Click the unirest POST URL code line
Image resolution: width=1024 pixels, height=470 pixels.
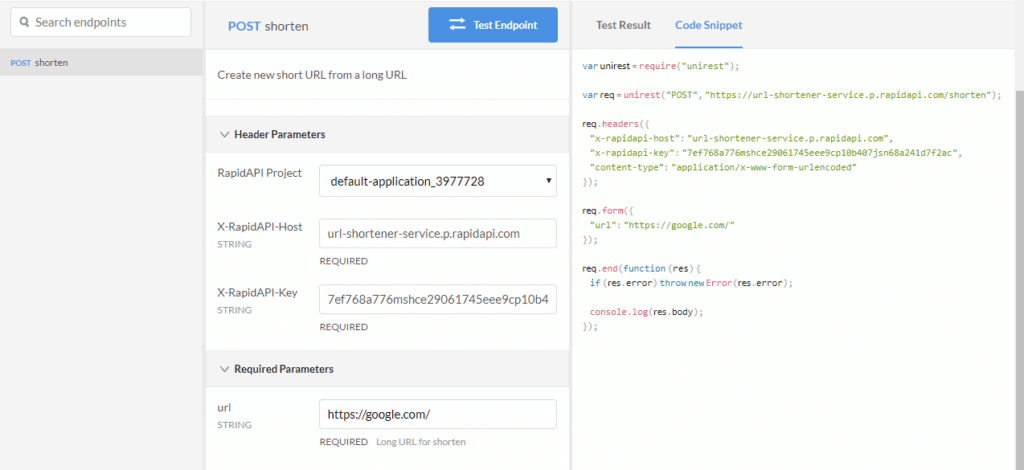[791, 95]
